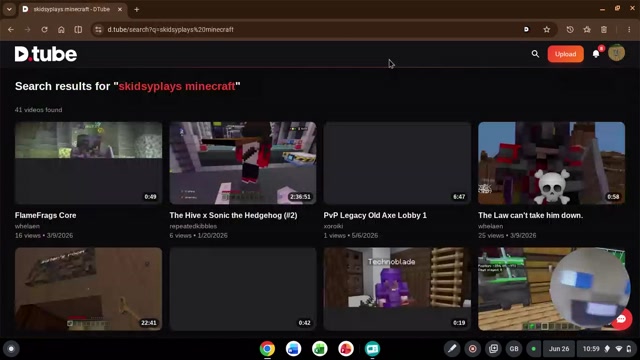This screenshot has width=640, height=360.
Task: Open the favorites star-list toolbar icon
Action: click(587, 29)
